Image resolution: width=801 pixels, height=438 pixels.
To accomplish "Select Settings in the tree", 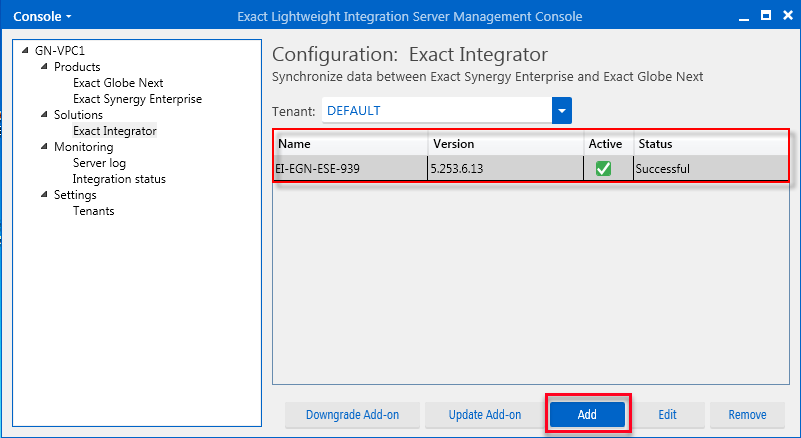I will click(x=75, y=195).
